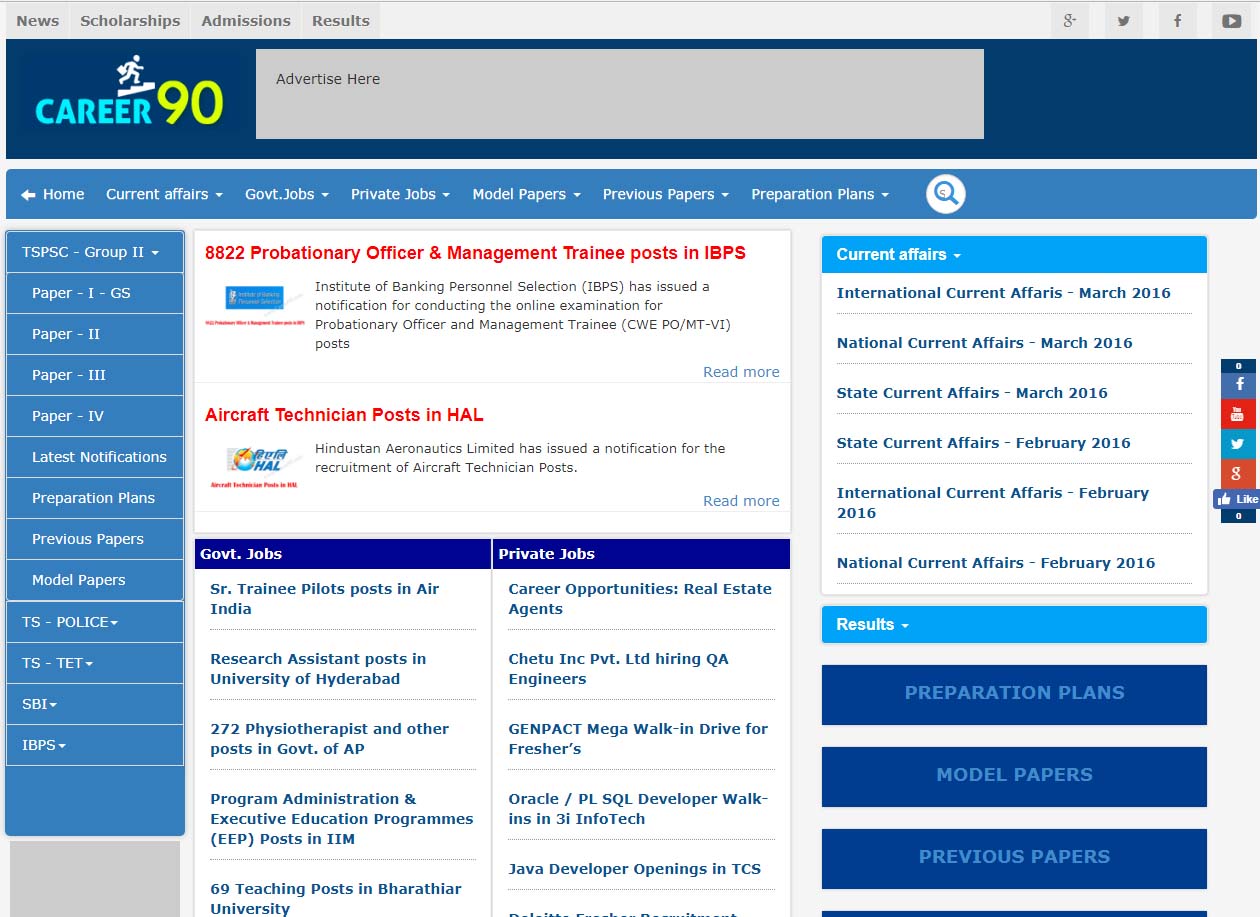Expand the Preparation Plans navigation dropdown
The image size is (1260, 917).
(x=820, y=194)
